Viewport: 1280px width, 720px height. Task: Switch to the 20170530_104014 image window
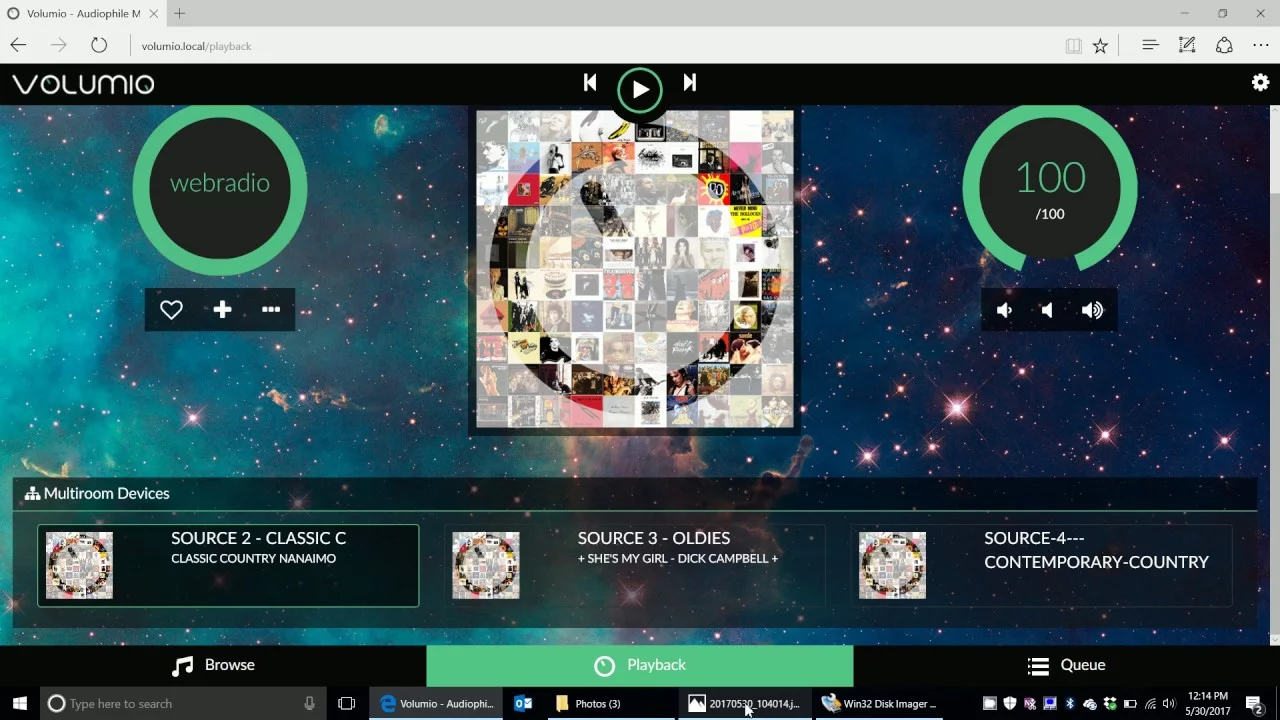[745, 703]
